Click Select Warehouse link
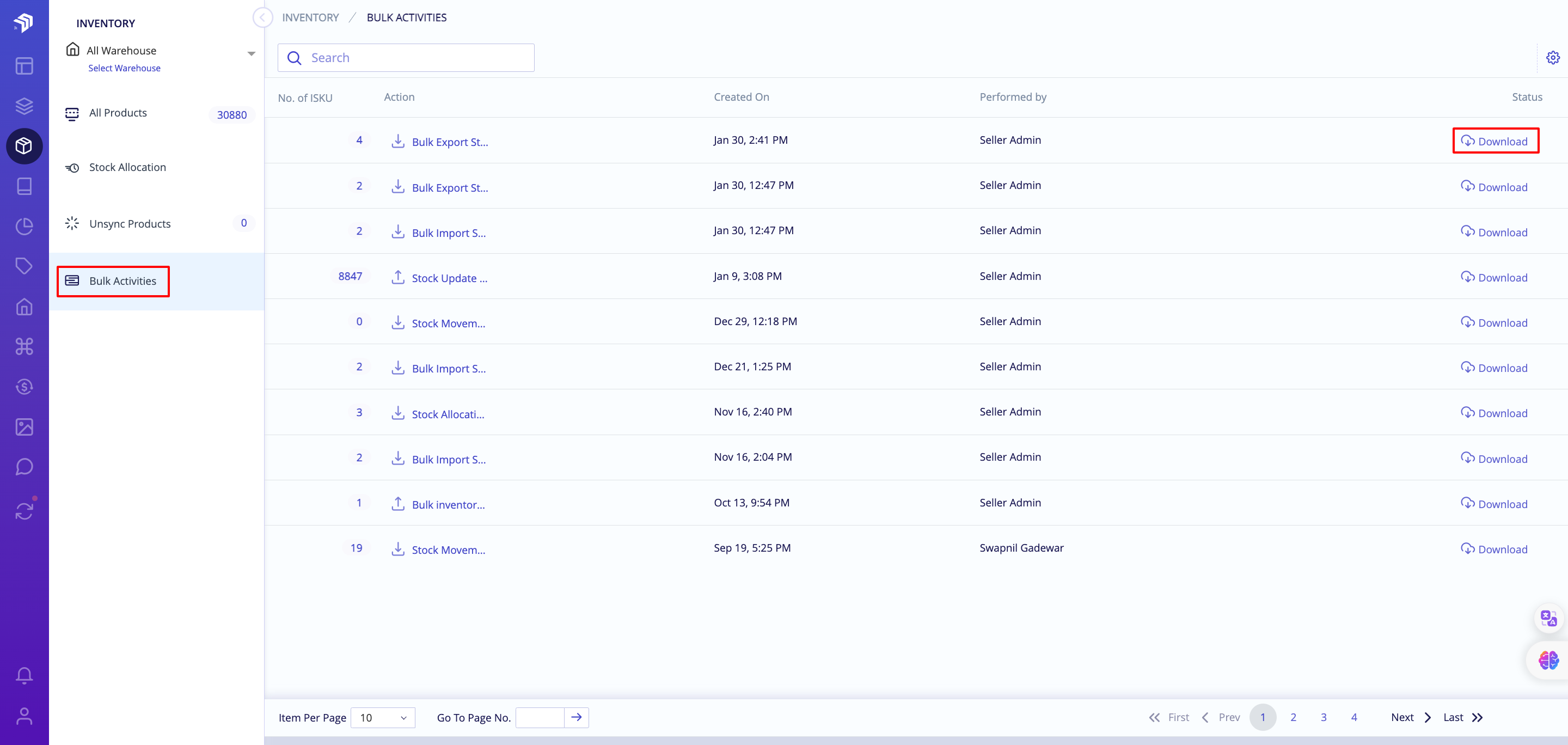This screenshot has height=745, width=1568. [124, 68]
